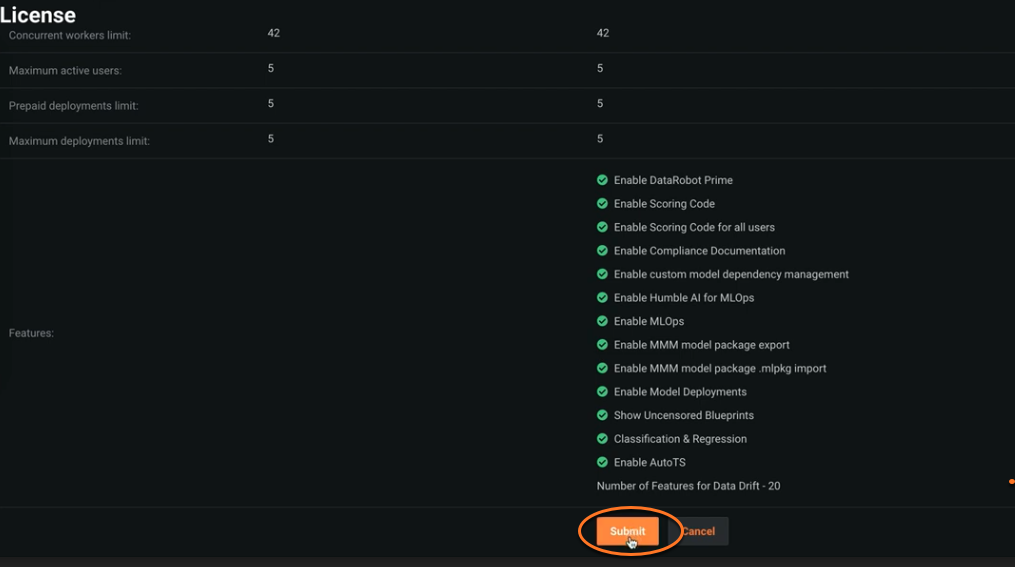Submit the license
The height and width of the screenshot is (567, 1015).
tap(627, 531)
